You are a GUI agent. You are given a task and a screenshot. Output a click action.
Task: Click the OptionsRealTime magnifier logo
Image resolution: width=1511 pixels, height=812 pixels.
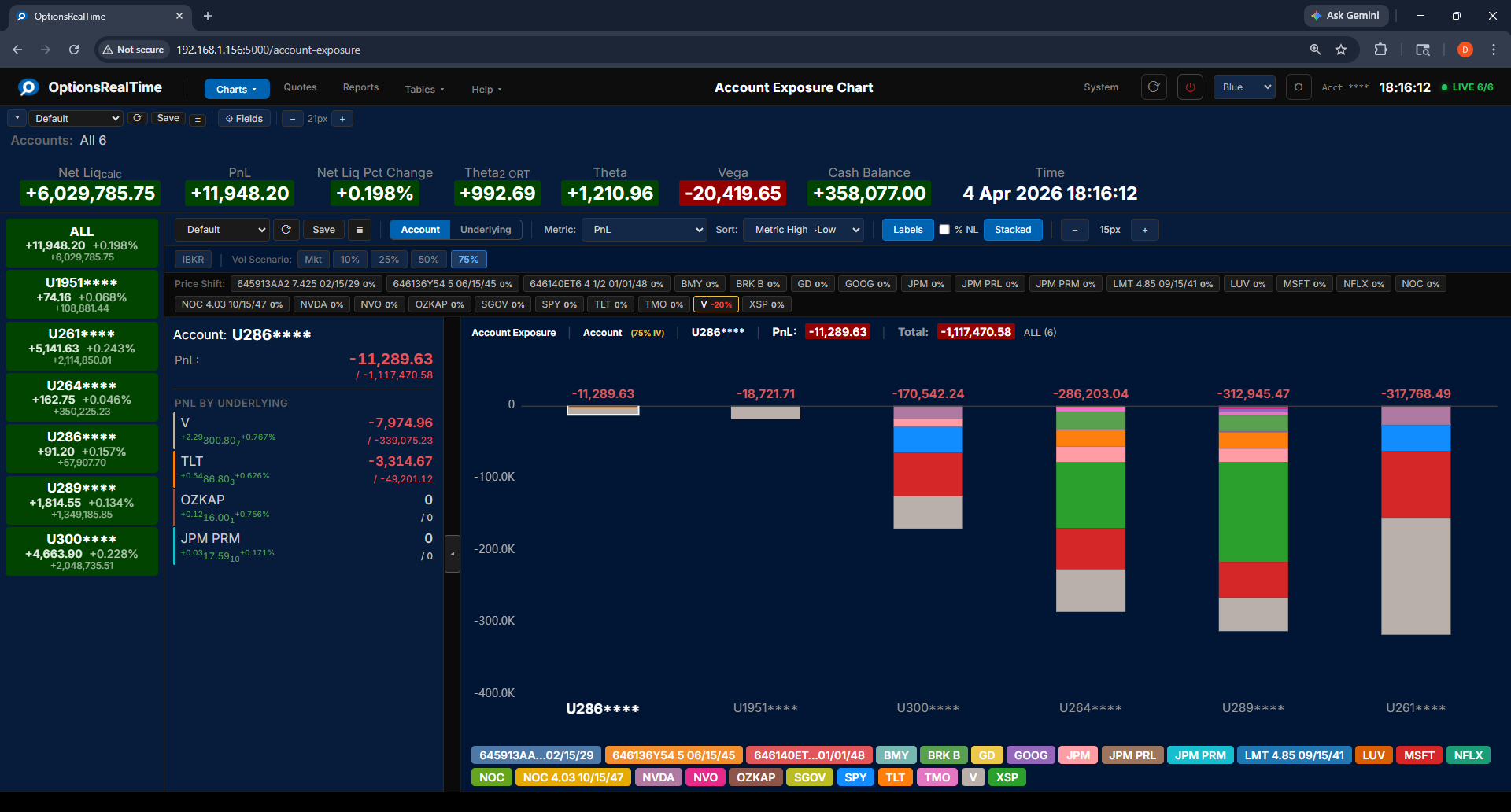coord(28,87)
